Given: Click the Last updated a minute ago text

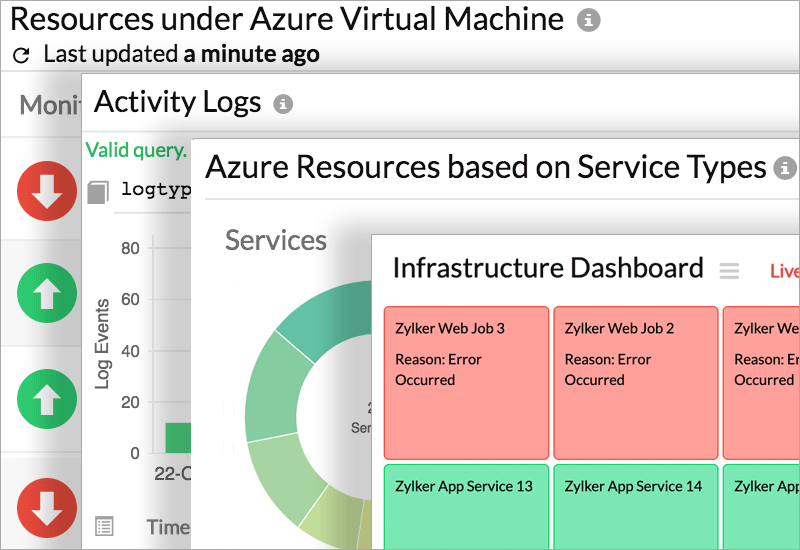Looking at the screenshot, I should pyautogui.click(x=182, y=54).
